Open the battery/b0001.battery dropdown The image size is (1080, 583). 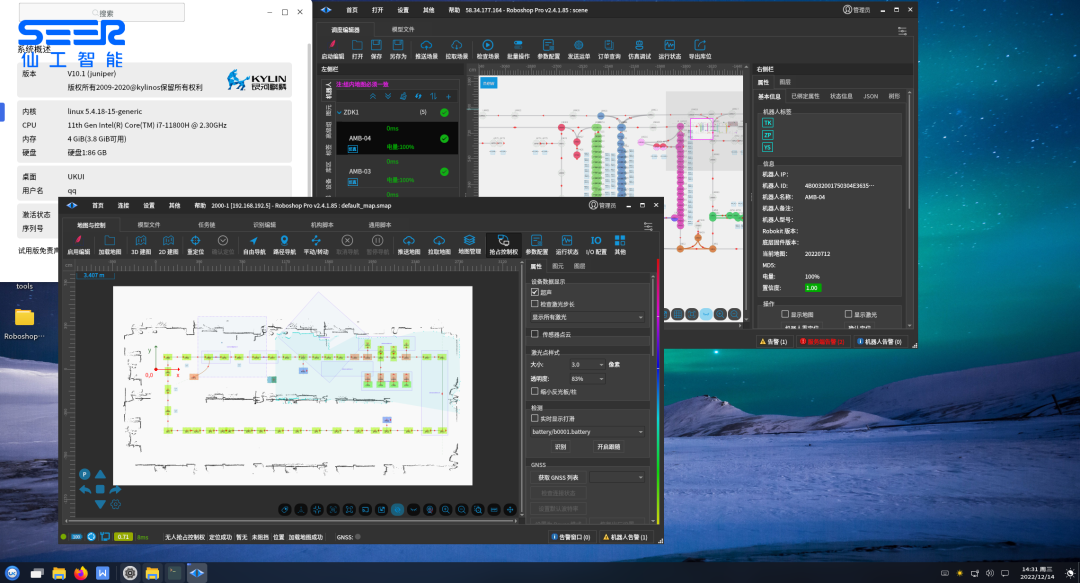pyautogui.click(x=588, y=432)
